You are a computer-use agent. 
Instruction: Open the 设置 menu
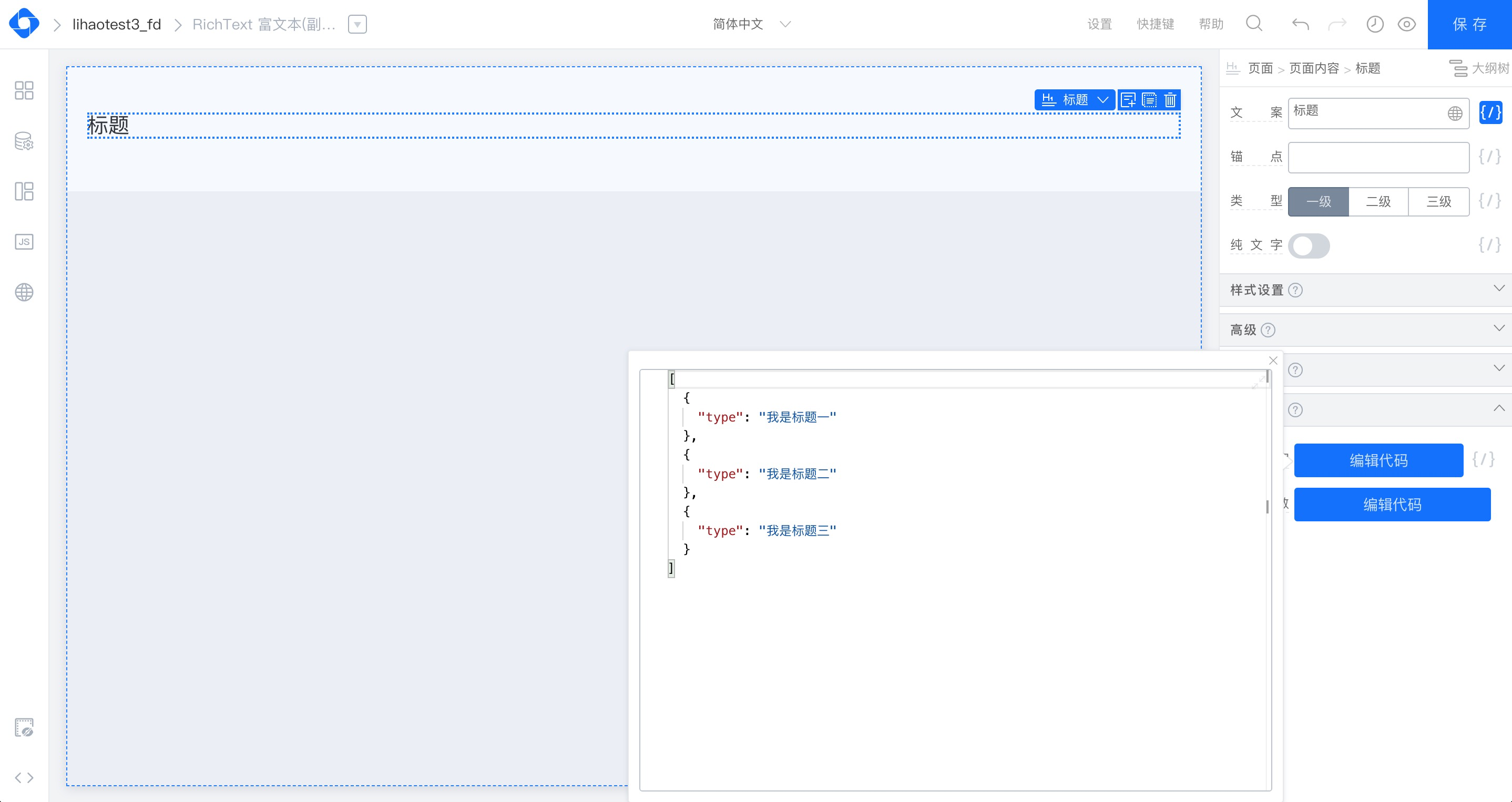[1099, 24]
